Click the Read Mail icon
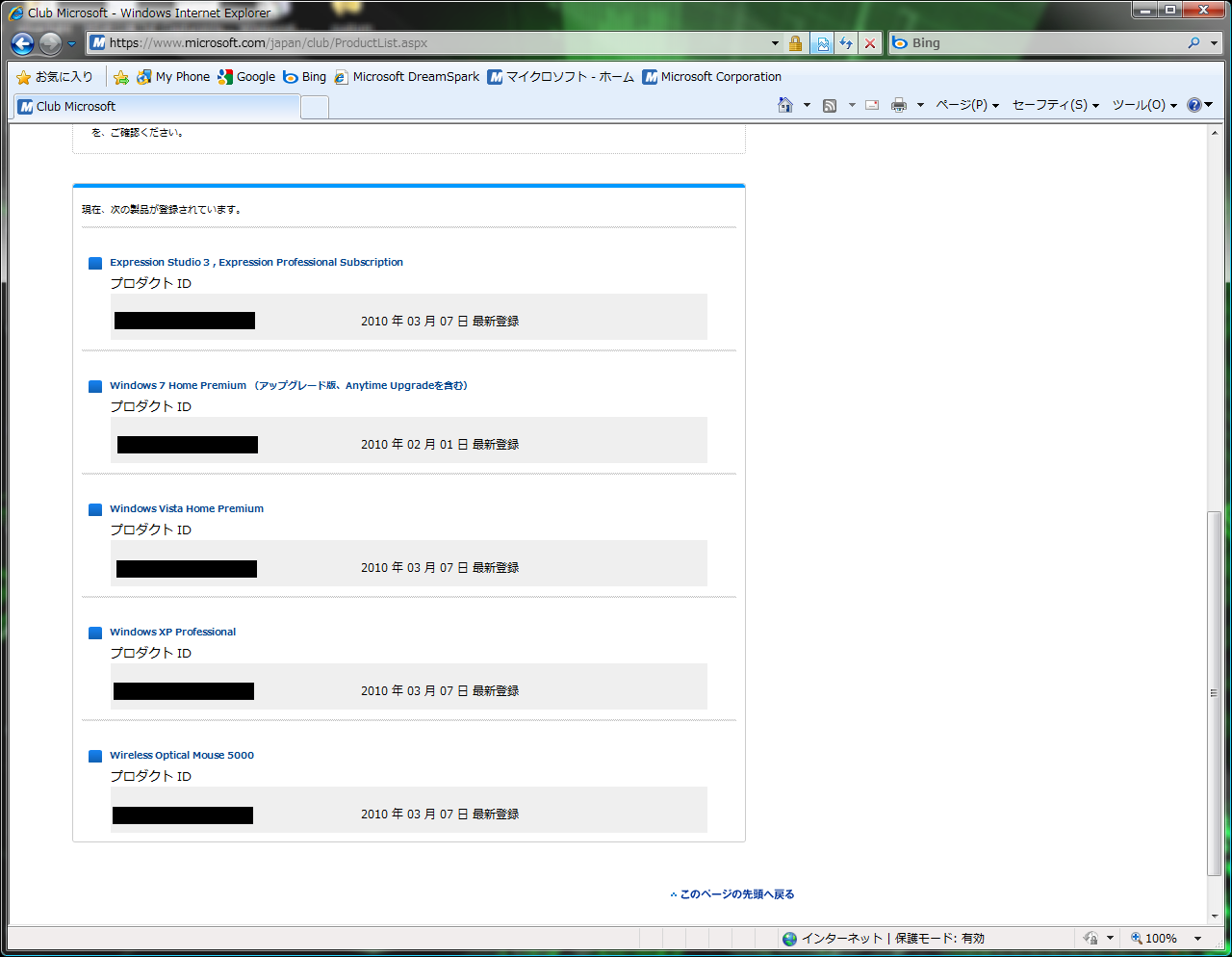The width and height of the screenshot is (1232, 957). 872,105
